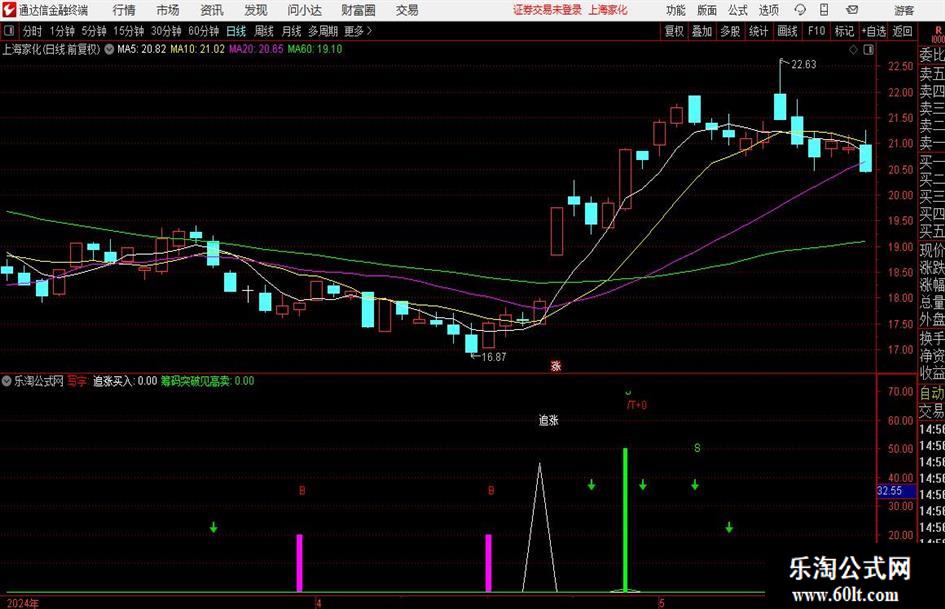Click the 叠加 toolbar button
Viewport: 945px width, 609px height.
(x=702, y=31)
